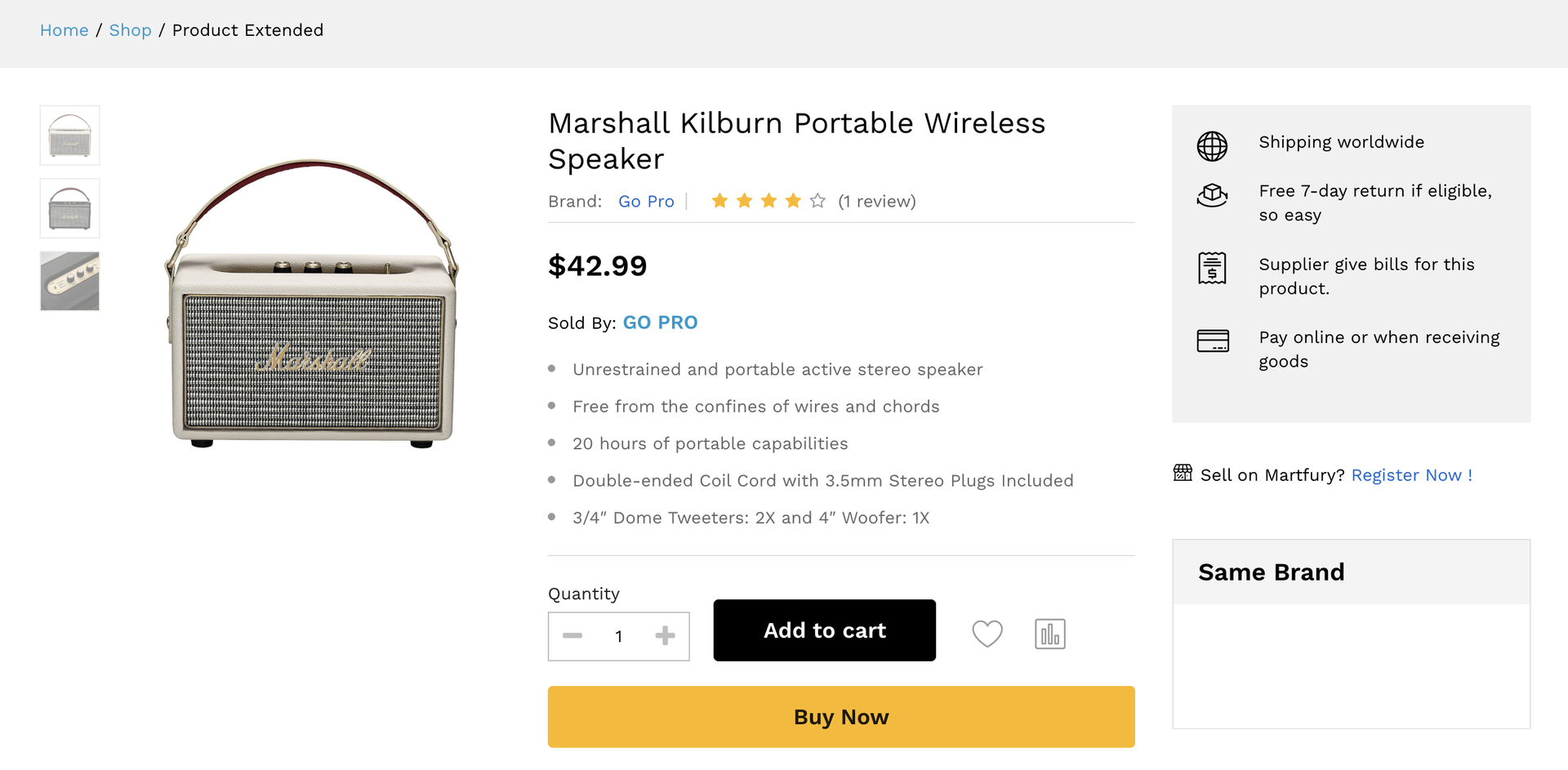The image size is (1568, 770).
Task: Go to Home breadcrumb link
Action: [x=65, y=30]
